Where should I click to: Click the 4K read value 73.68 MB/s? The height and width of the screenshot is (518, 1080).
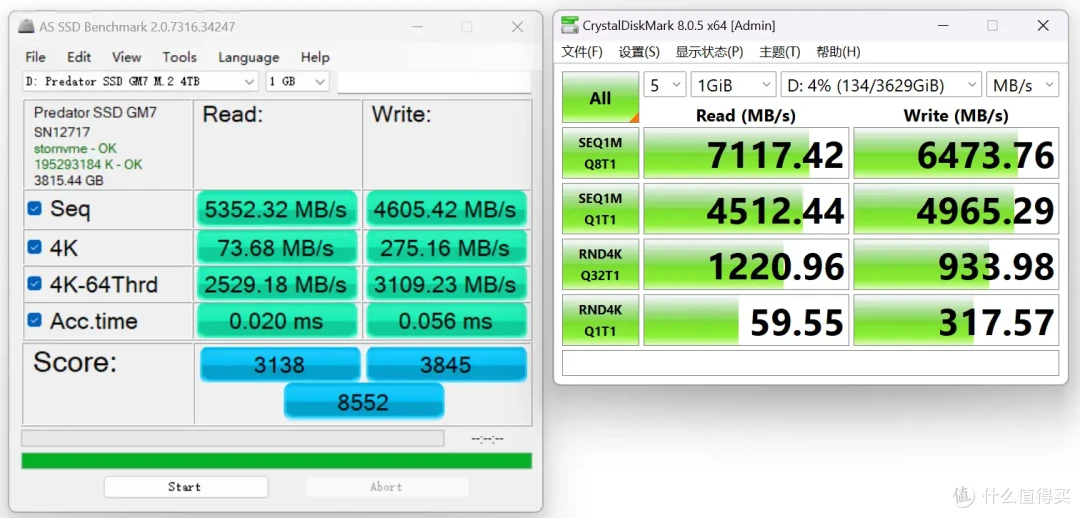[x=277, y=247]
